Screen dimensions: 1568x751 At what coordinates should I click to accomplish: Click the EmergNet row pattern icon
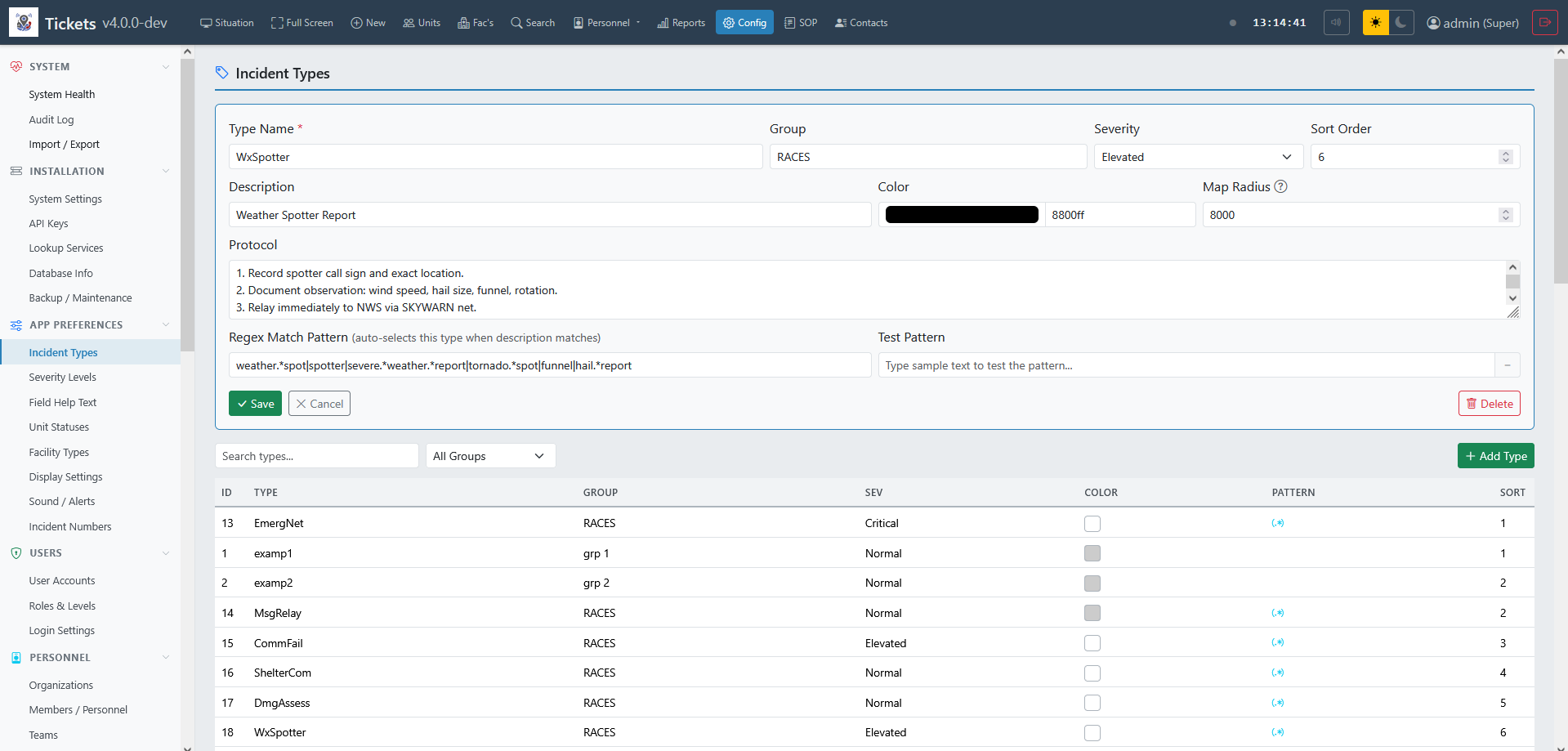[1278, 523]
